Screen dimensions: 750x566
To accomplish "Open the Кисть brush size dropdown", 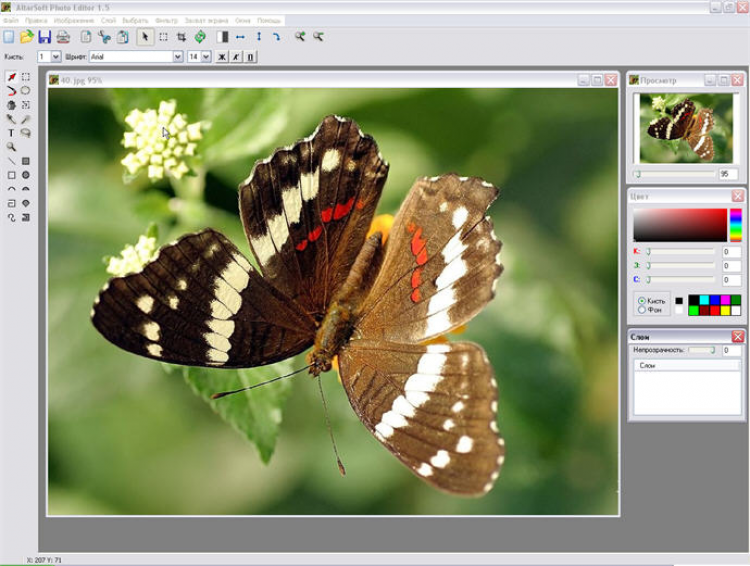I will pos(56,57).
